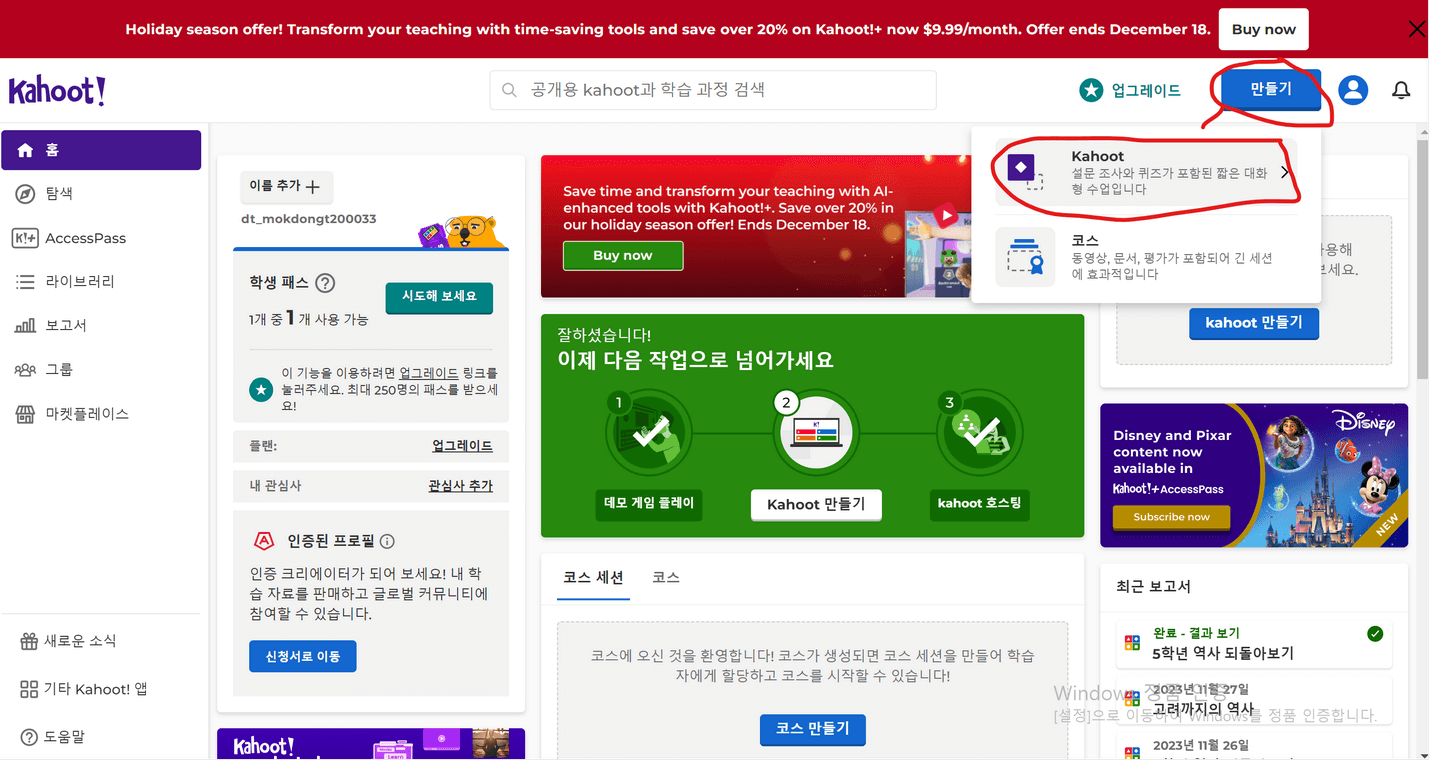
Task: Click the kahoot 만들기 button
Action: pos(1254,323)
